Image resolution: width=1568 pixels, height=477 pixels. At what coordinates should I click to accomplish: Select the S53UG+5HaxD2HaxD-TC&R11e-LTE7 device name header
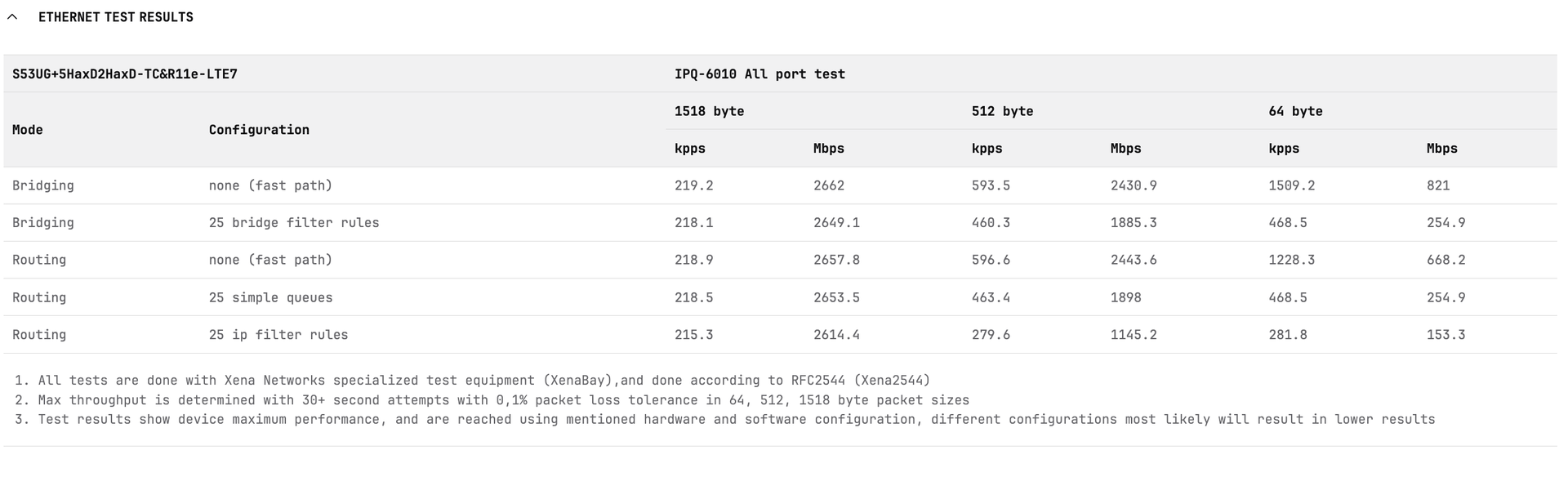click(125, 74)
